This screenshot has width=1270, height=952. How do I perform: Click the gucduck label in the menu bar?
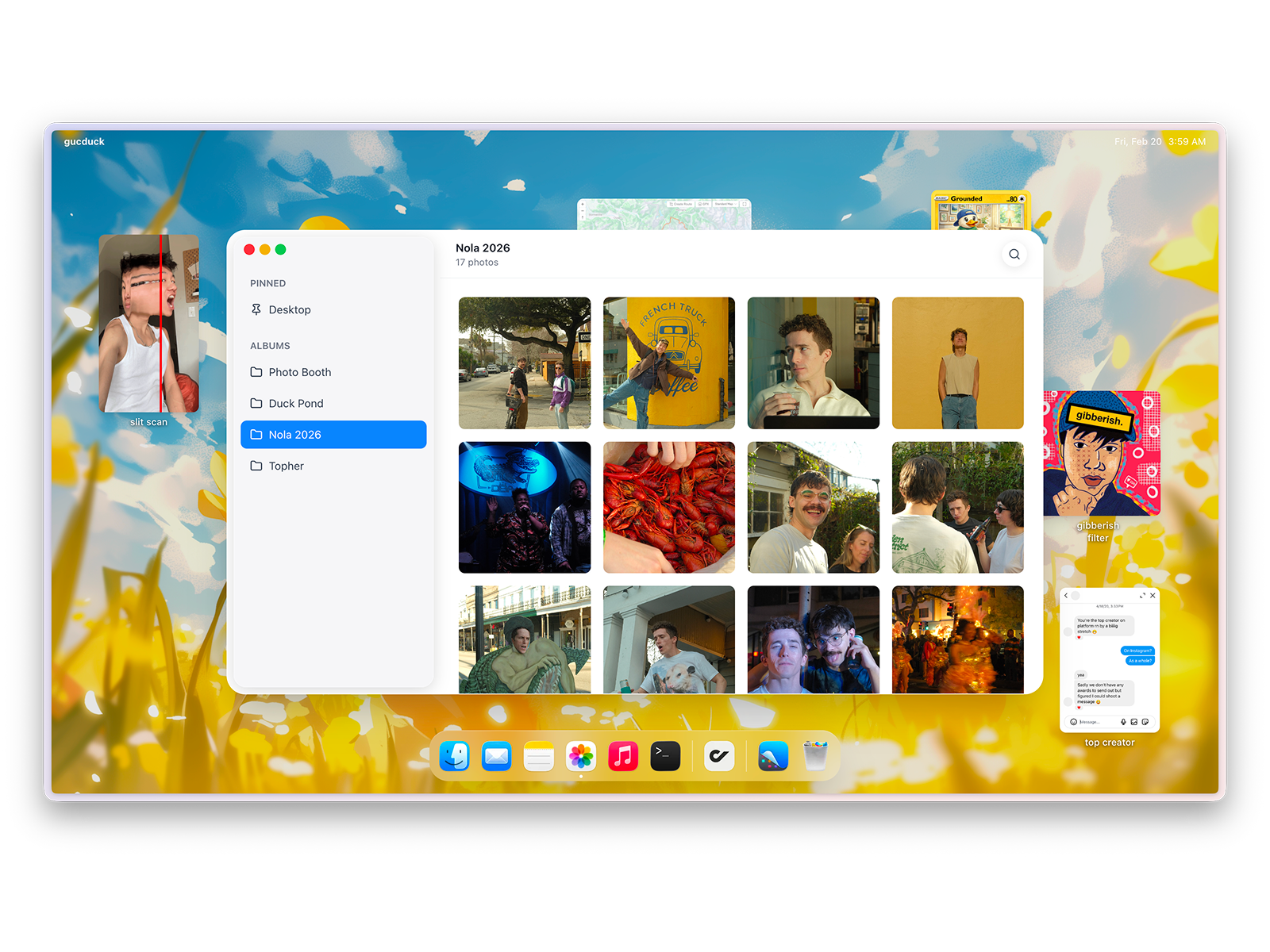pos(84,142)
